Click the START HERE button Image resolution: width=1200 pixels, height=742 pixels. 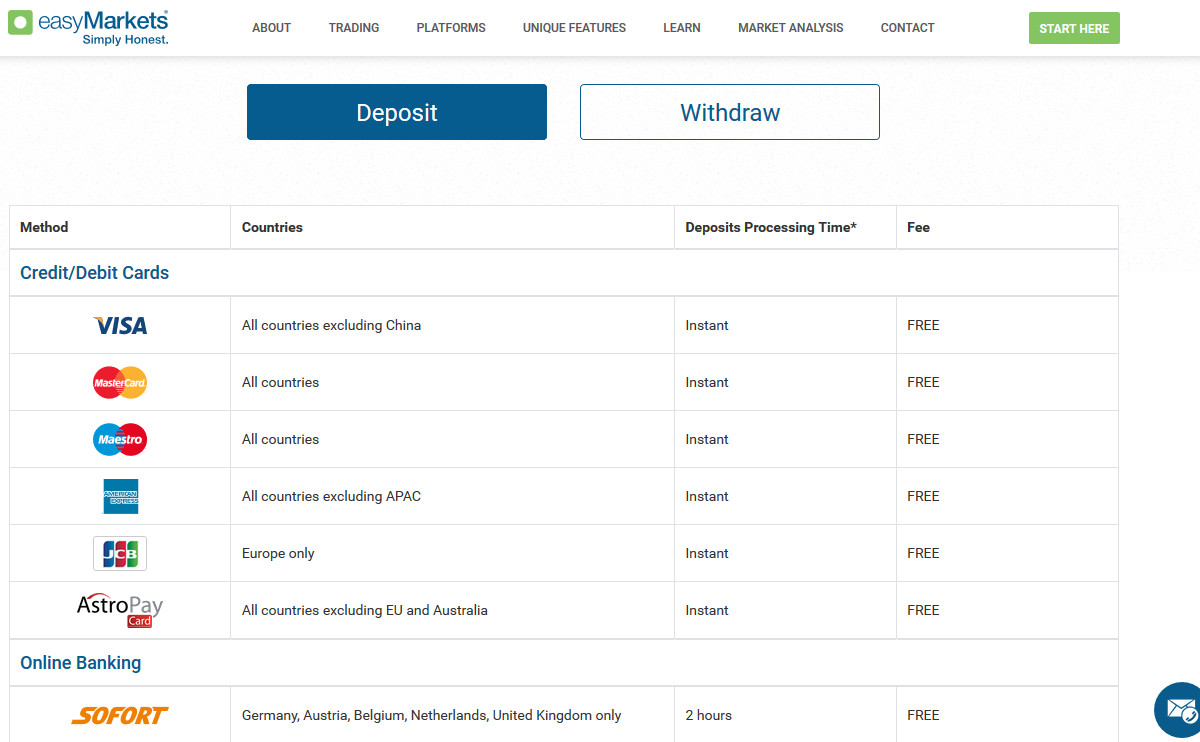tap(1074, 28)
